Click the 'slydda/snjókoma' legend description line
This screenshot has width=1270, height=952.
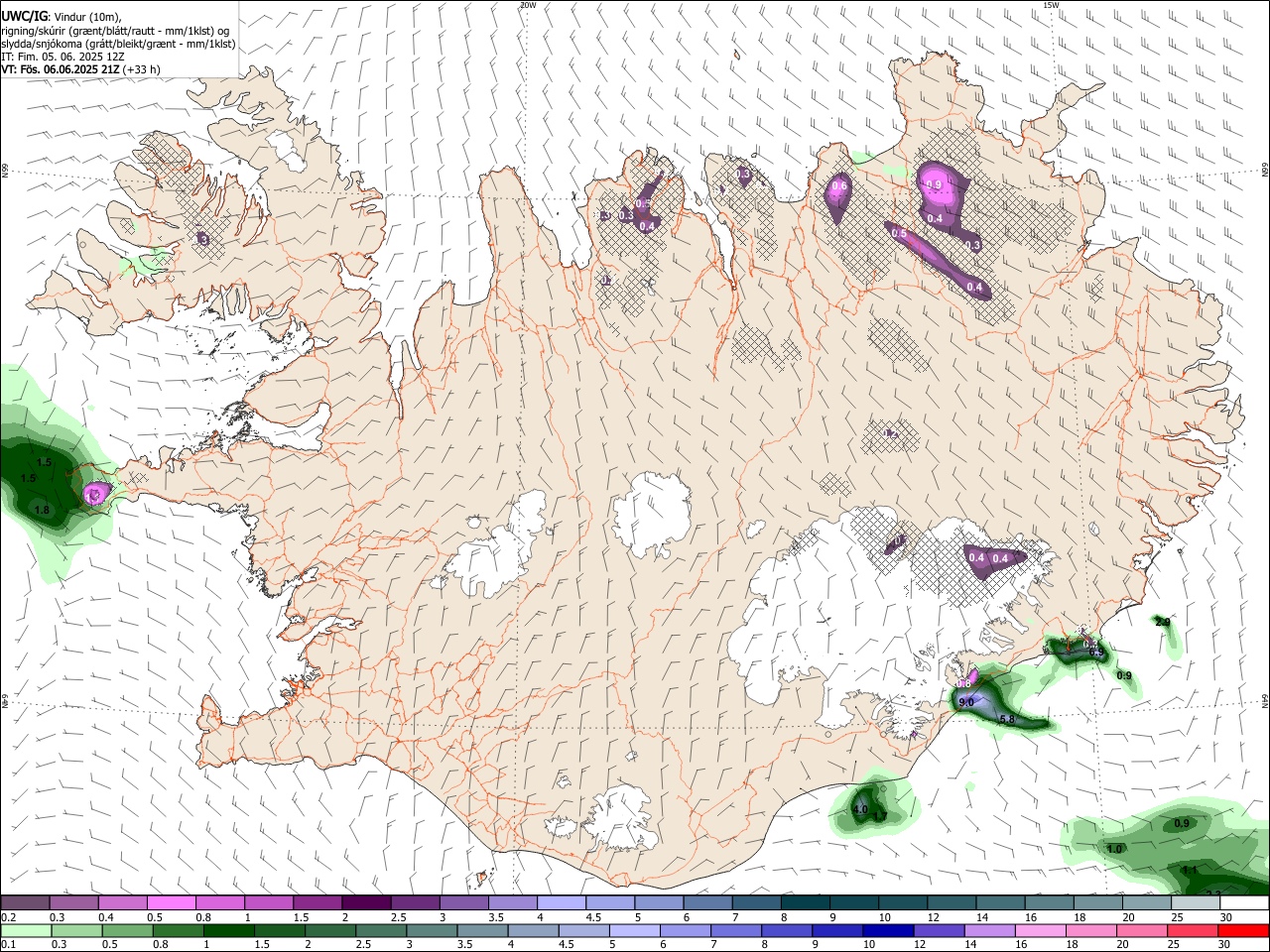(x=118, y=44)
